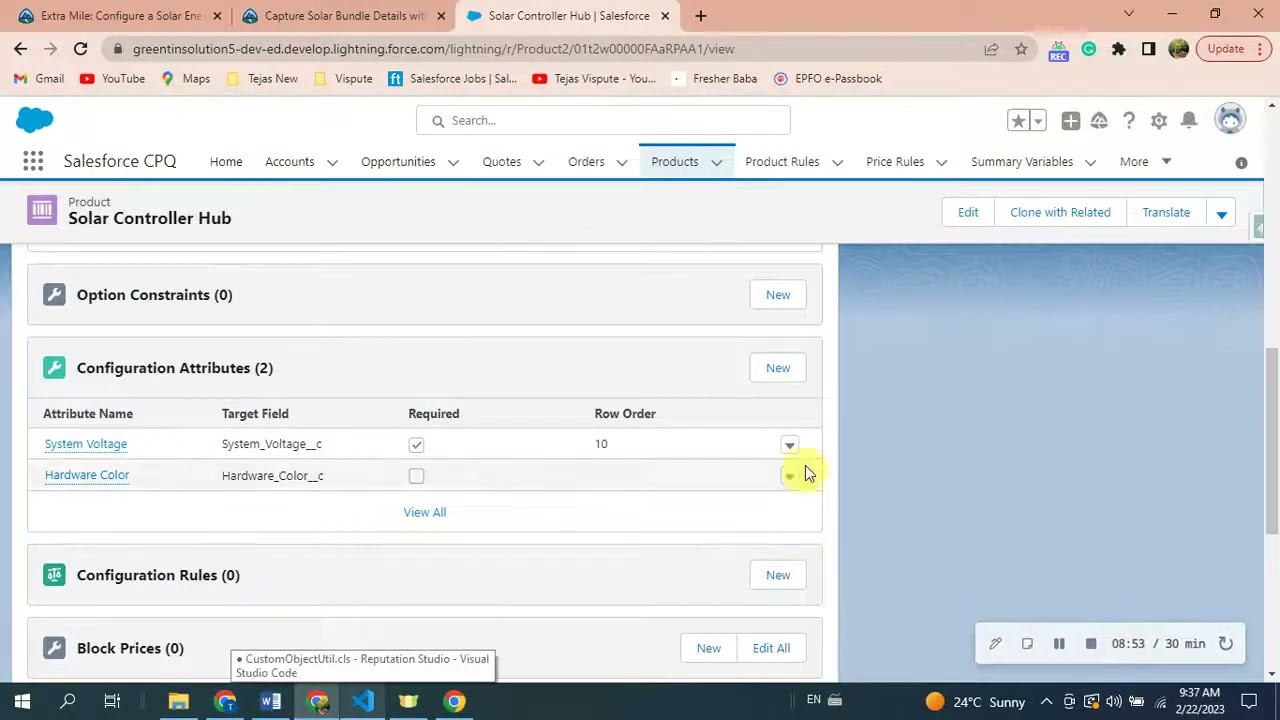Click Clone with Related button
Screen dimensions: 1280x720
(x=1060, y=212)
